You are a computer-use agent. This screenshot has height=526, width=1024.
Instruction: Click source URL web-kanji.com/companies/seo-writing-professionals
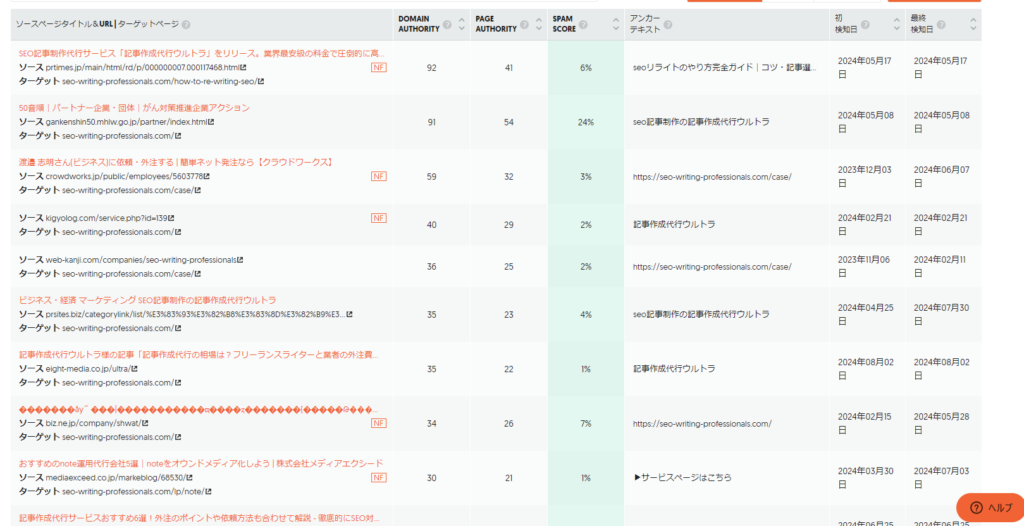(x=141, y=260)
